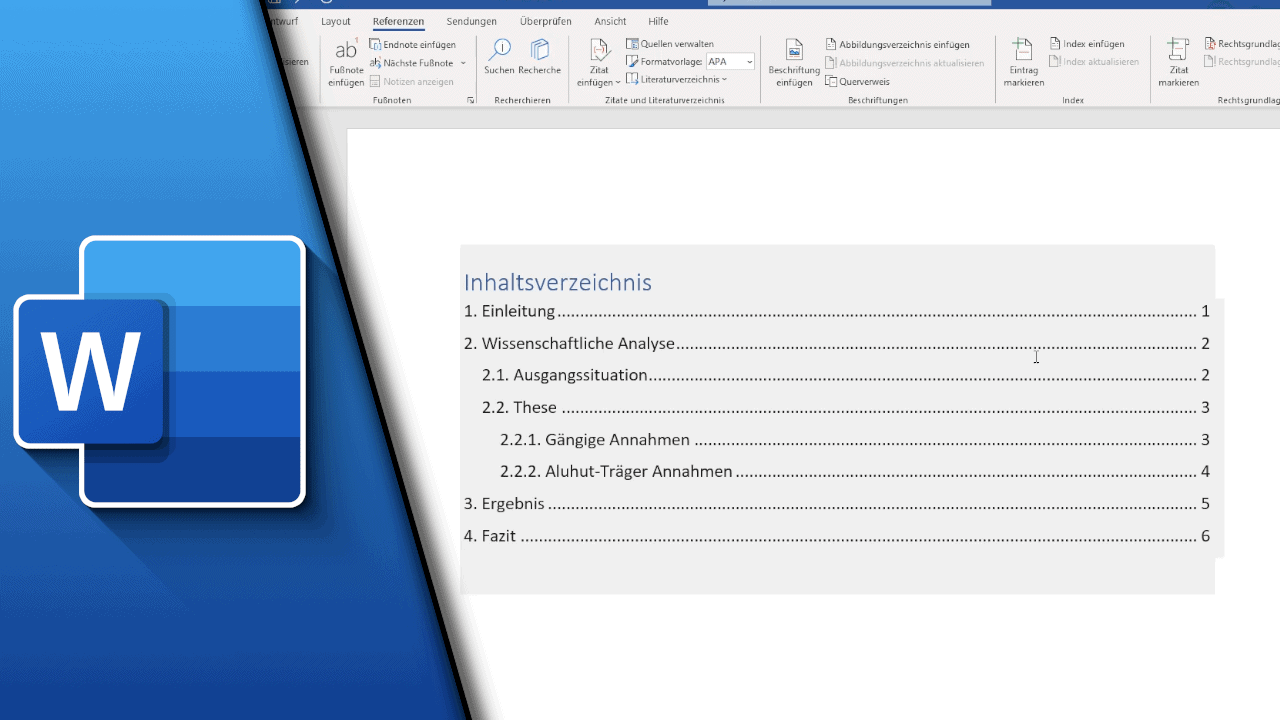
Task: Click Notizen anzeigen
Action: coord(411,81)
